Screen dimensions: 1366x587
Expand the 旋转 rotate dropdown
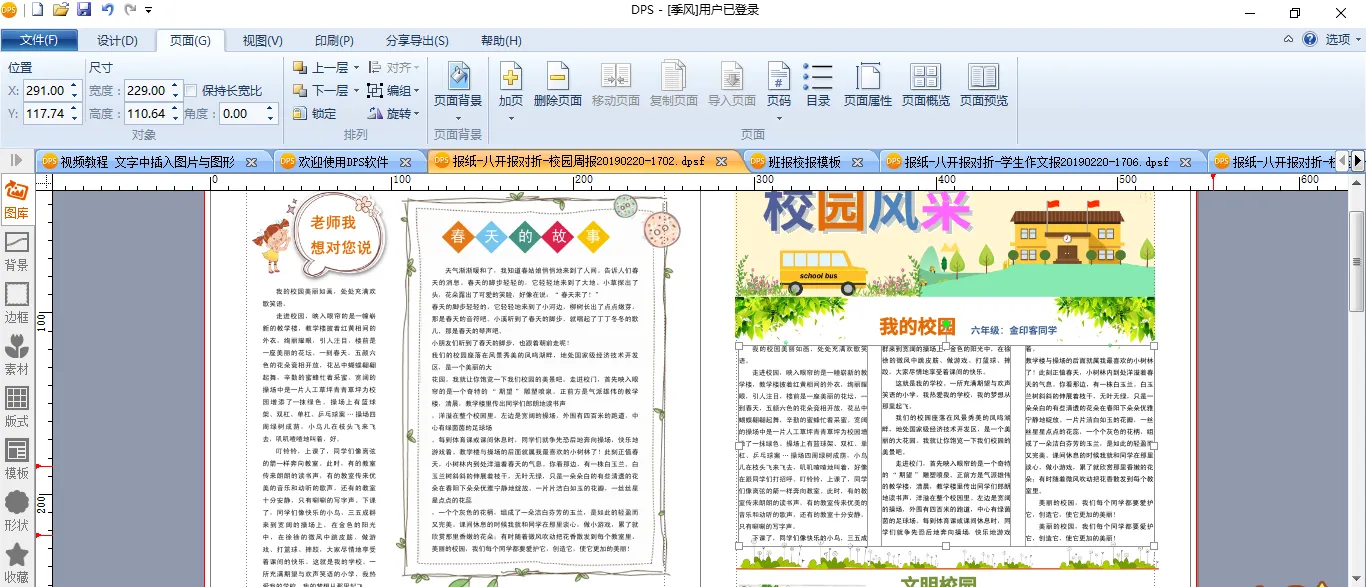[417, 114]
